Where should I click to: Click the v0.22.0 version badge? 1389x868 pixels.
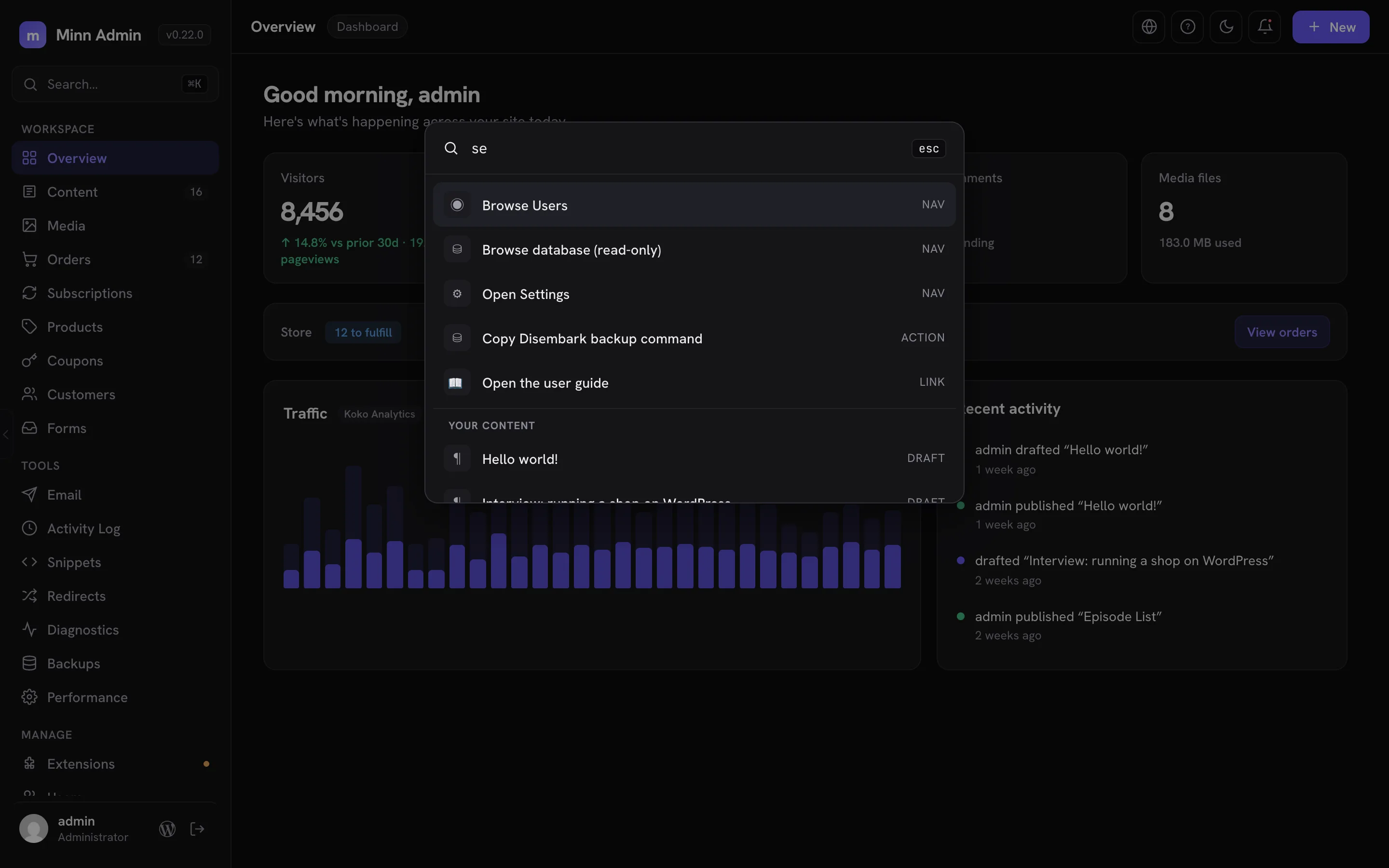(184, 35)
